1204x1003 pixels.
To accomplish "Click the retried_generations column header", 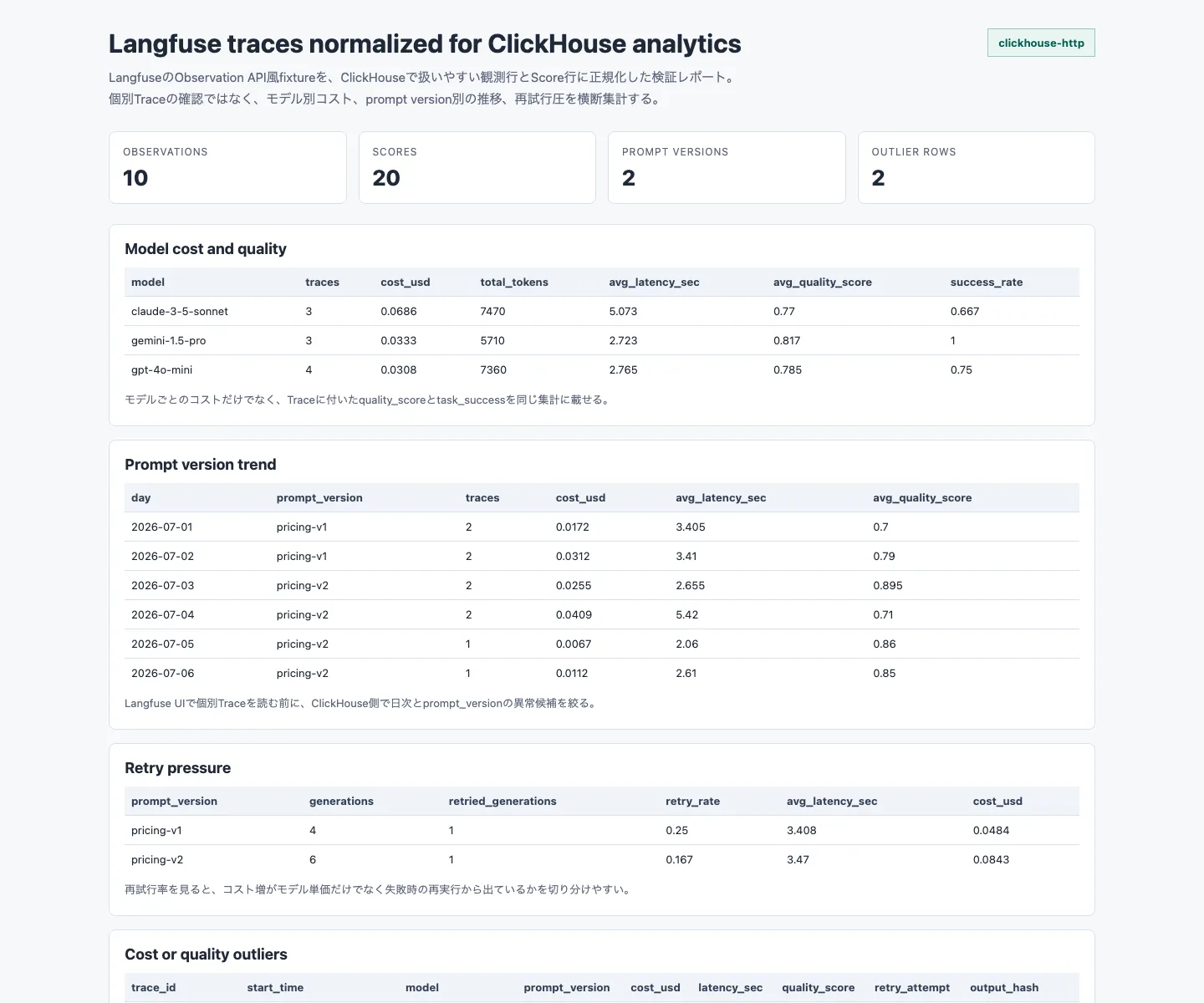I will (x=503, y=802).
